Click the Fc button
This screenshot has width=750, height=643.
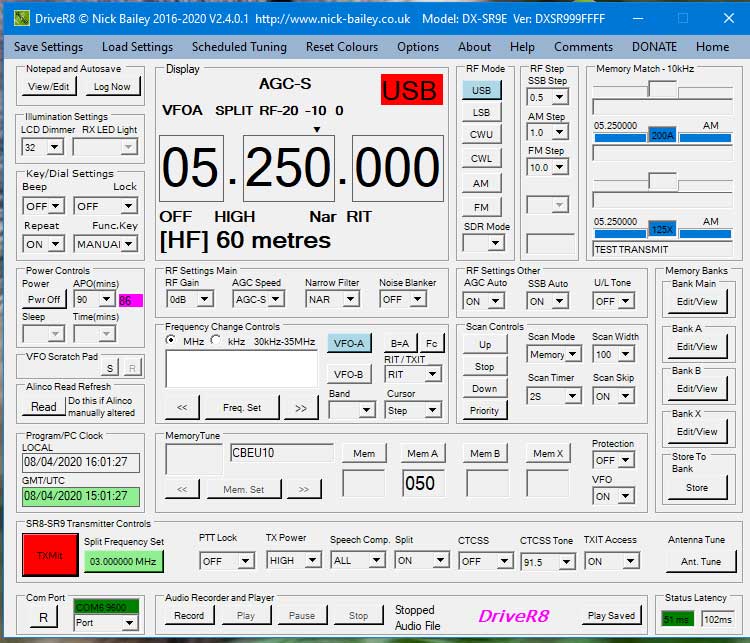point(431,343)
